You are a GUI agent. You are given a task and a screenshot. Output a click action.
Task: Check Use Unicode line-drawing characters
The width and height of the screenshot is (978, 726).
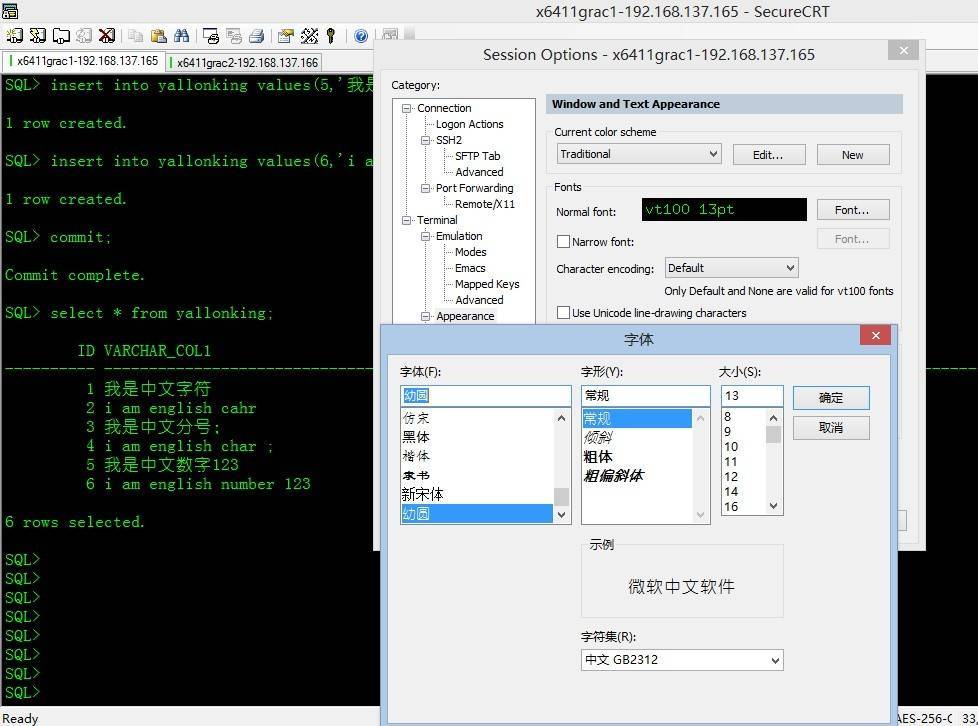point(563,313)
